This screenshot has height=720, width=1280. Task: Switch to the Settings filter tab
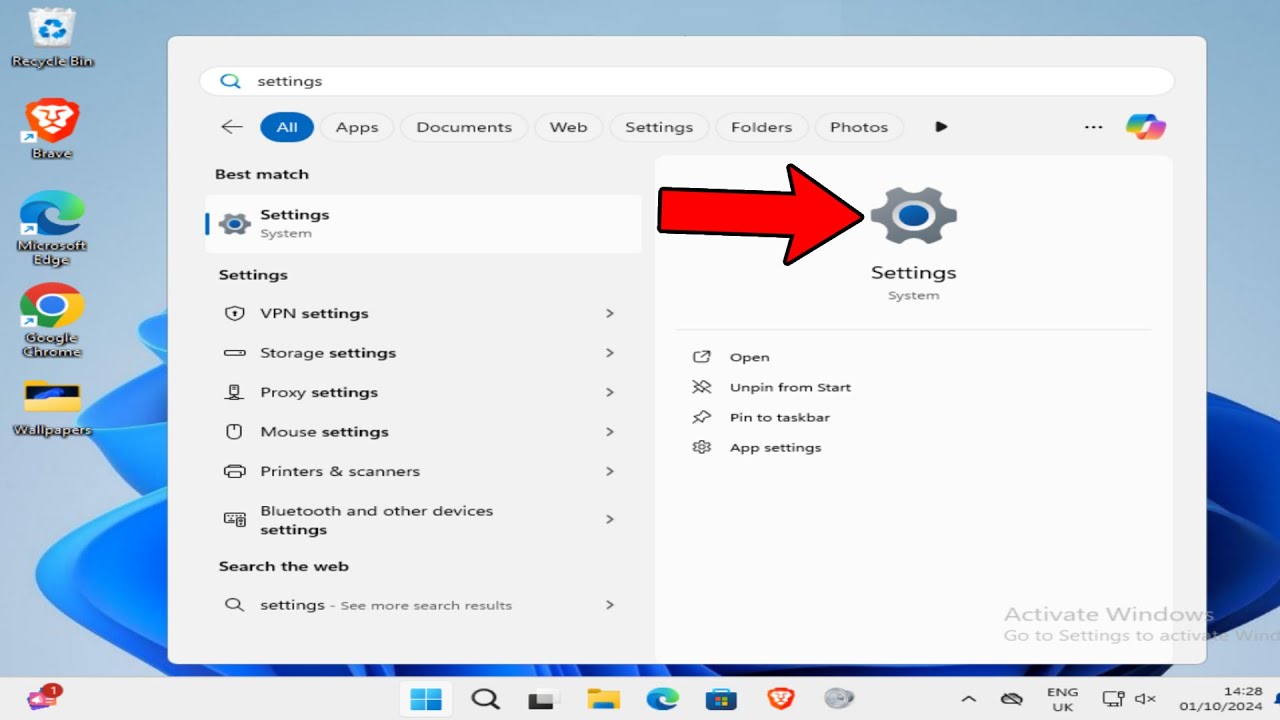(x=659, y=127)
